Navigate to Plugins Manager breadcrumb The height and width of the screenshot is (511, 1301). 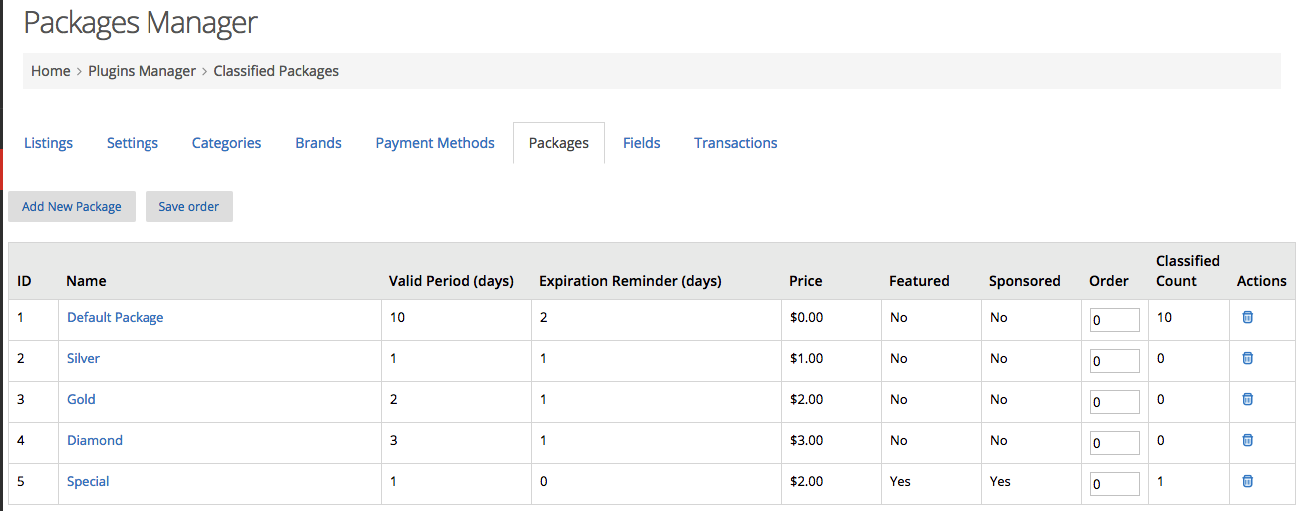click(x=142, y=71)
